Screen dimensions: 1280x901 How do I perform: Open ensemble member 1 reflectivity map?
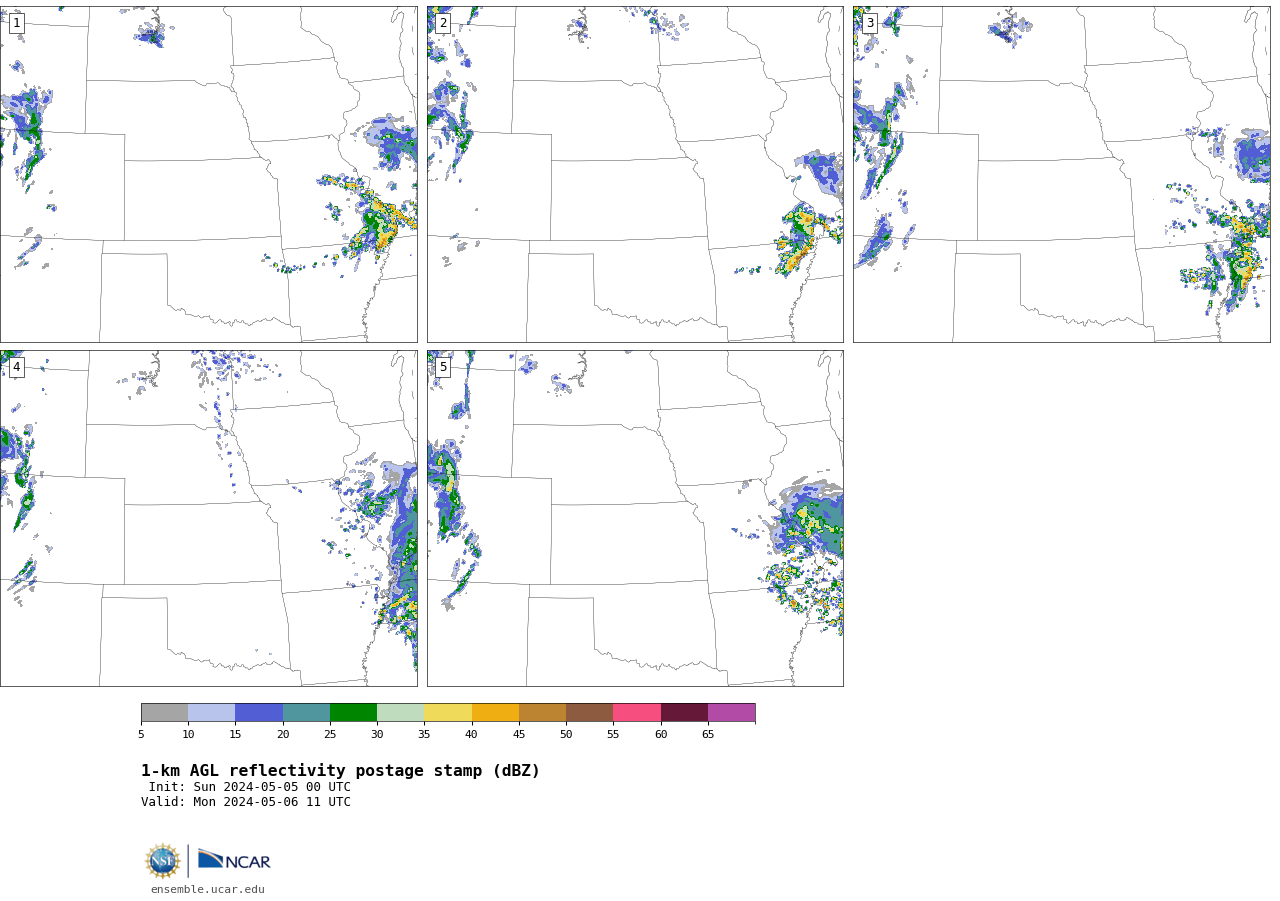(208, 174)
